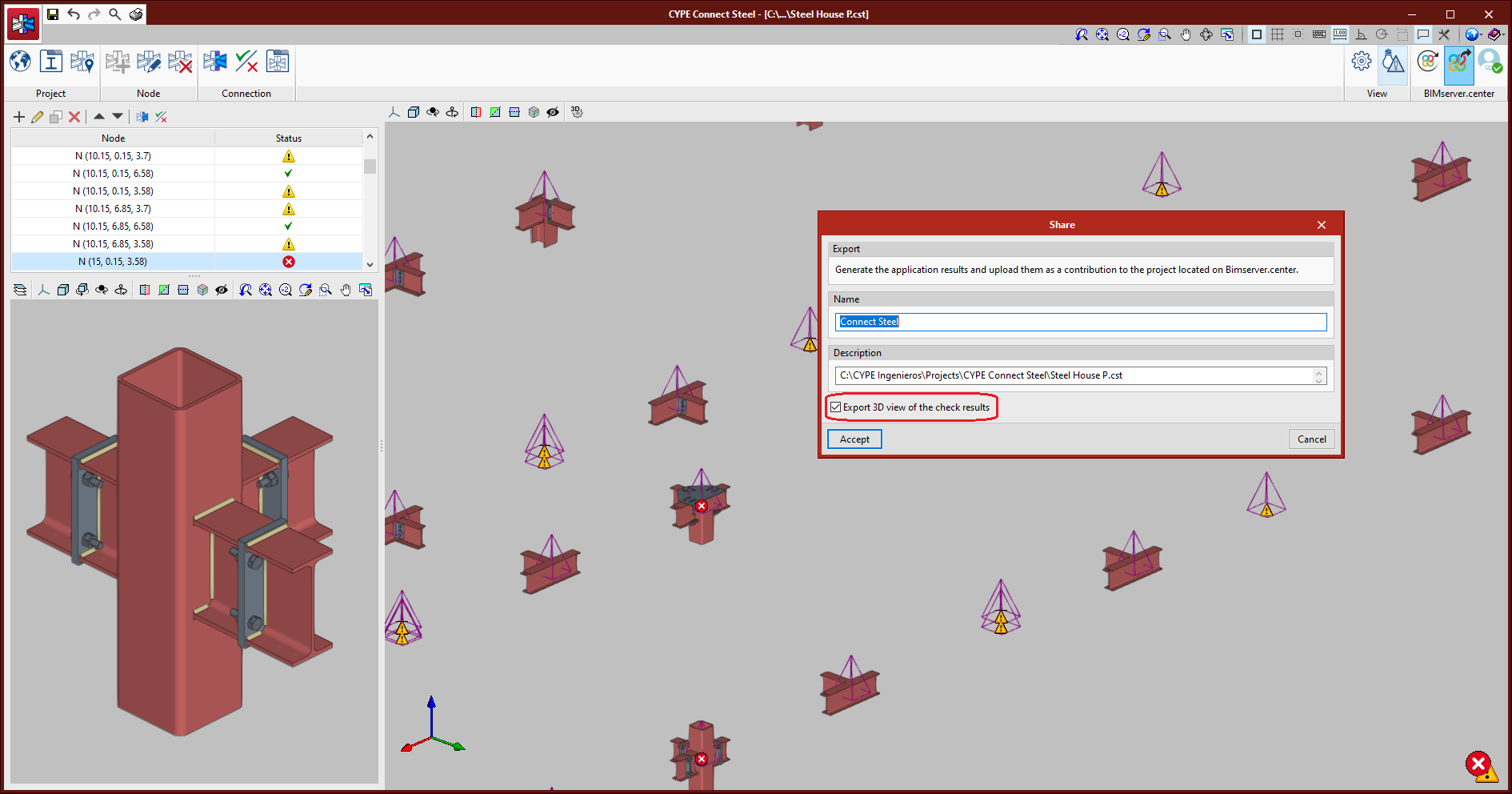Toggle the crossed eye visibility in preview toolbar

(222, 290)
